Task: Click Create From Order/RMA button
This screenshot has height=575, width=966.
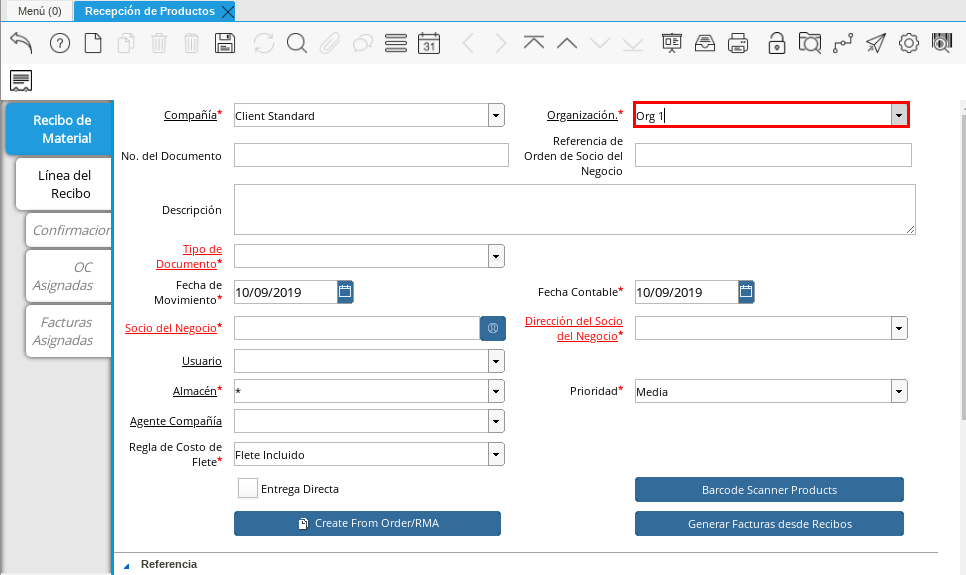Action: click(x=367, y=523)
